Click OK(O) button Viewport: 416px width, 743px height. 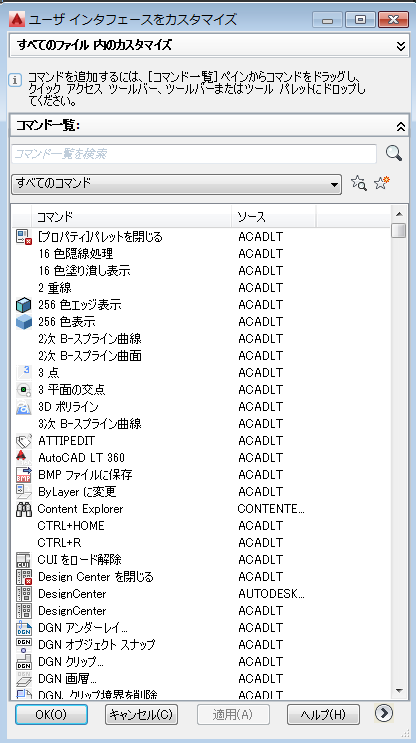pyautogui.click(x=51, y=715)
